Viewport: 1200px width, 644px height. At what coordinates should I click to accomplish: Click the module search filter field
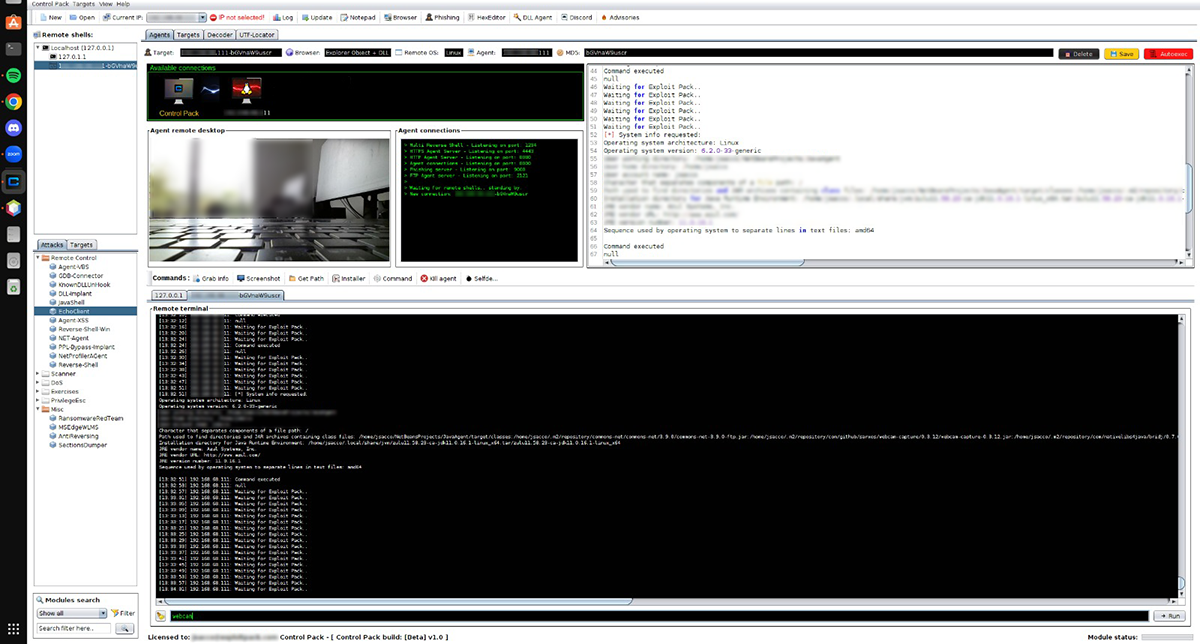tap(76, 628)
